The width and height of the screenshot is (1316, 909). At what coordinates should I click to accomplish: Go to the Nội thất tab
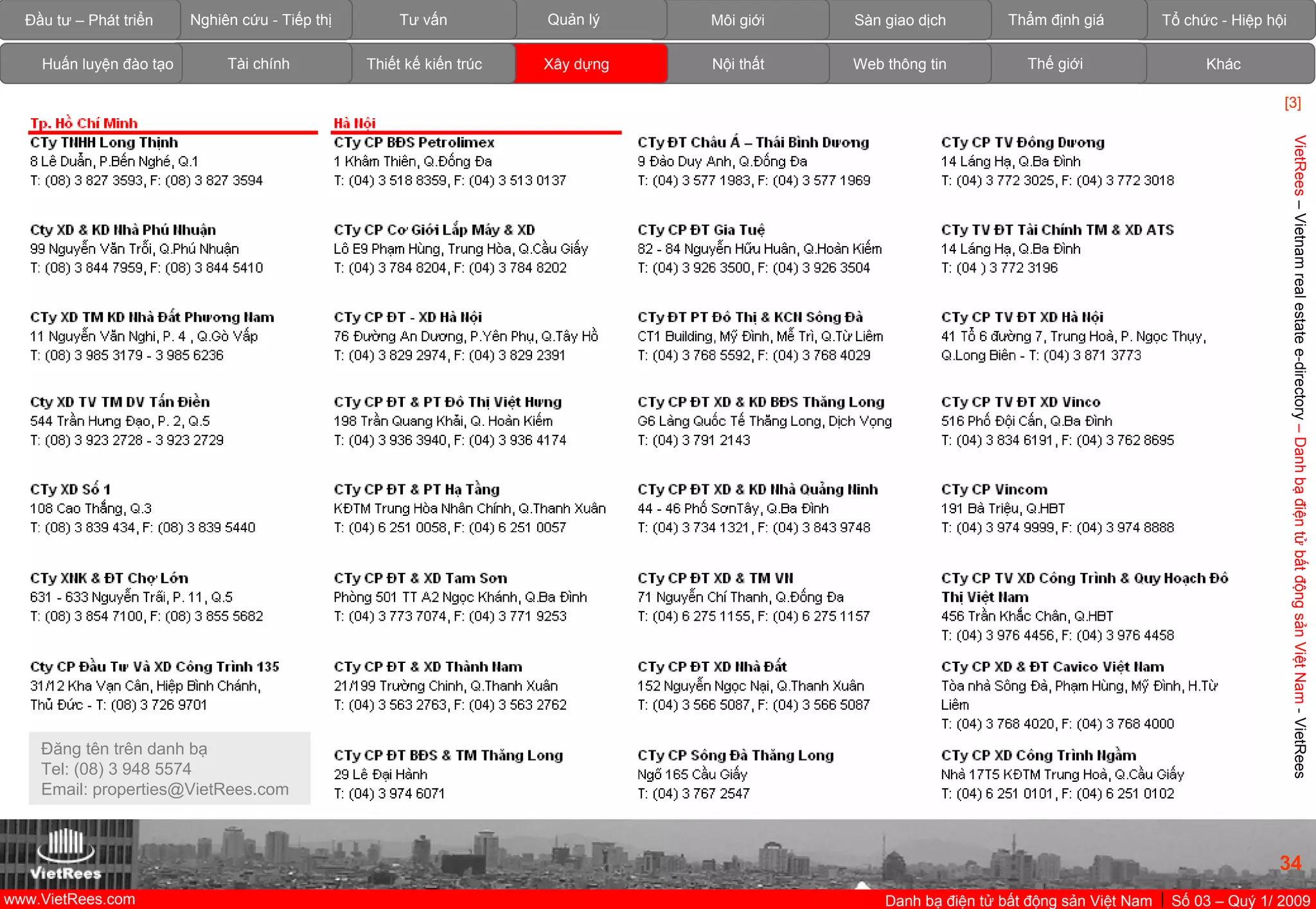(738, 64)
